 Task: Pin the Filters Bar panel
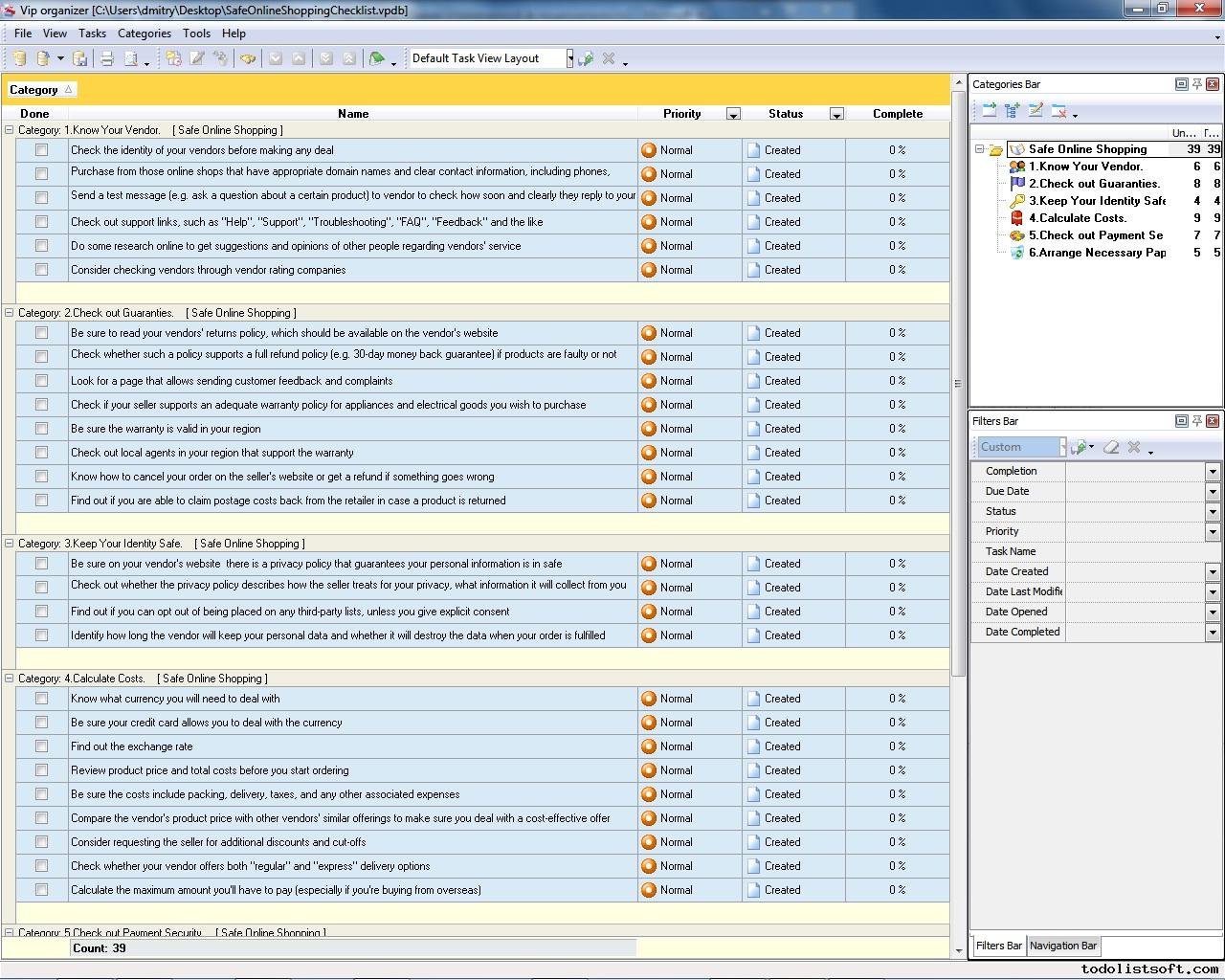1196,421
